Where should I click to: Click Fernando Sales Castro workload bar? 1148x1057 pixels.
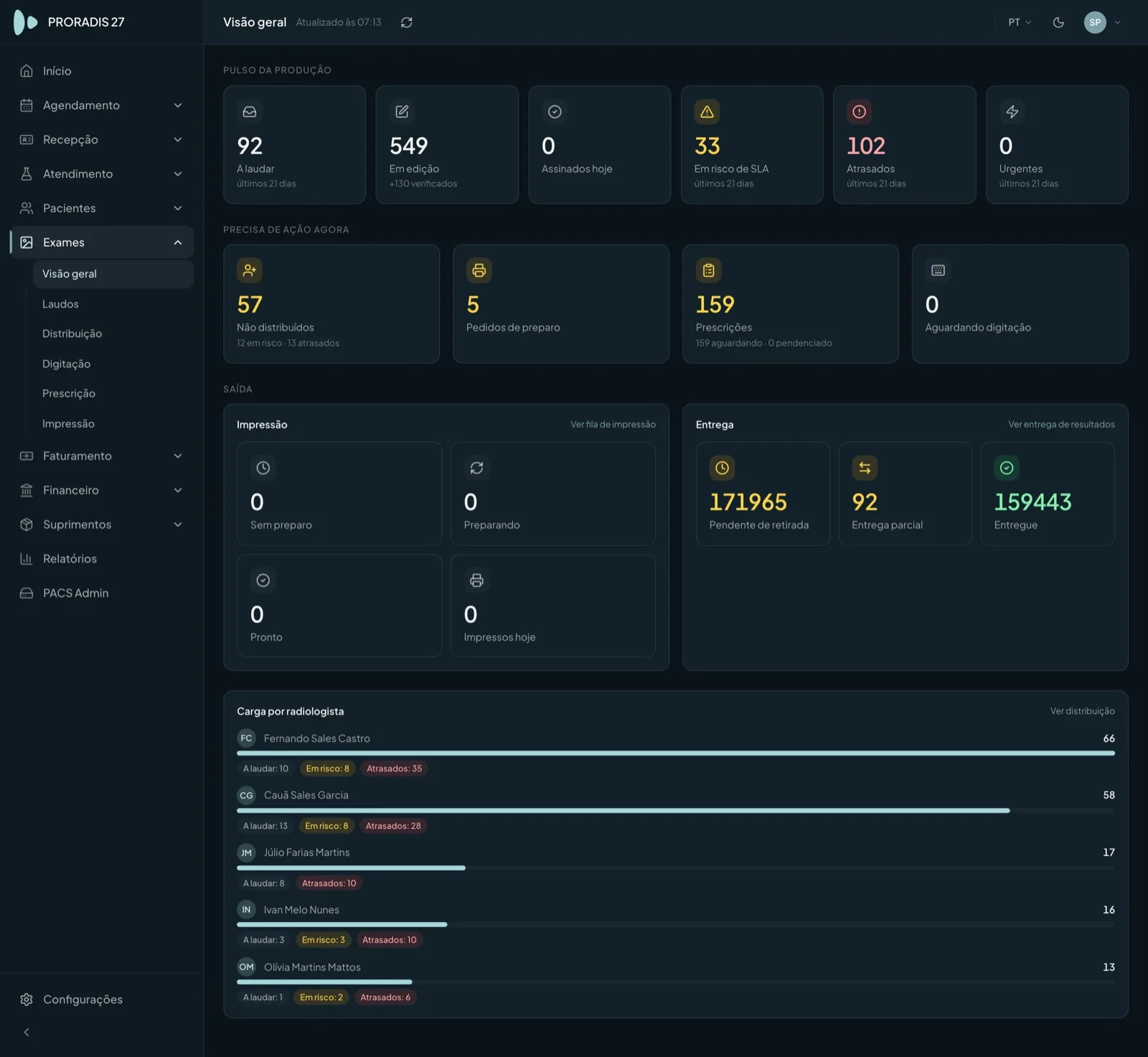pos(676,753)
